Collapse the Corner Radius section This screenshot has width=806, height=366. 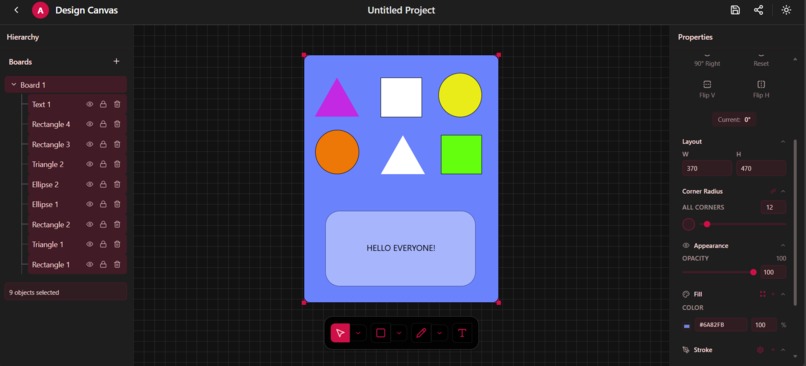click(783, 191)
